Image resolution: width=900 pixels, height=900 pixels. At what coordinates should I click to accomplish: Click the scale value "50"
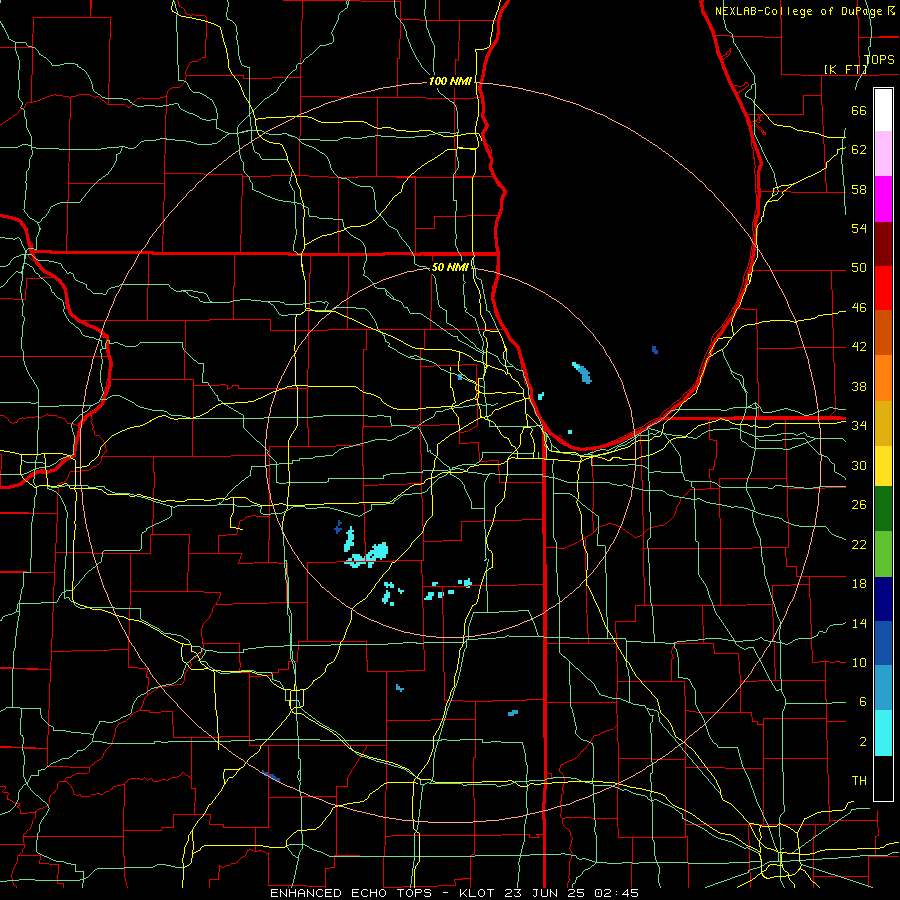coord(859,267)
